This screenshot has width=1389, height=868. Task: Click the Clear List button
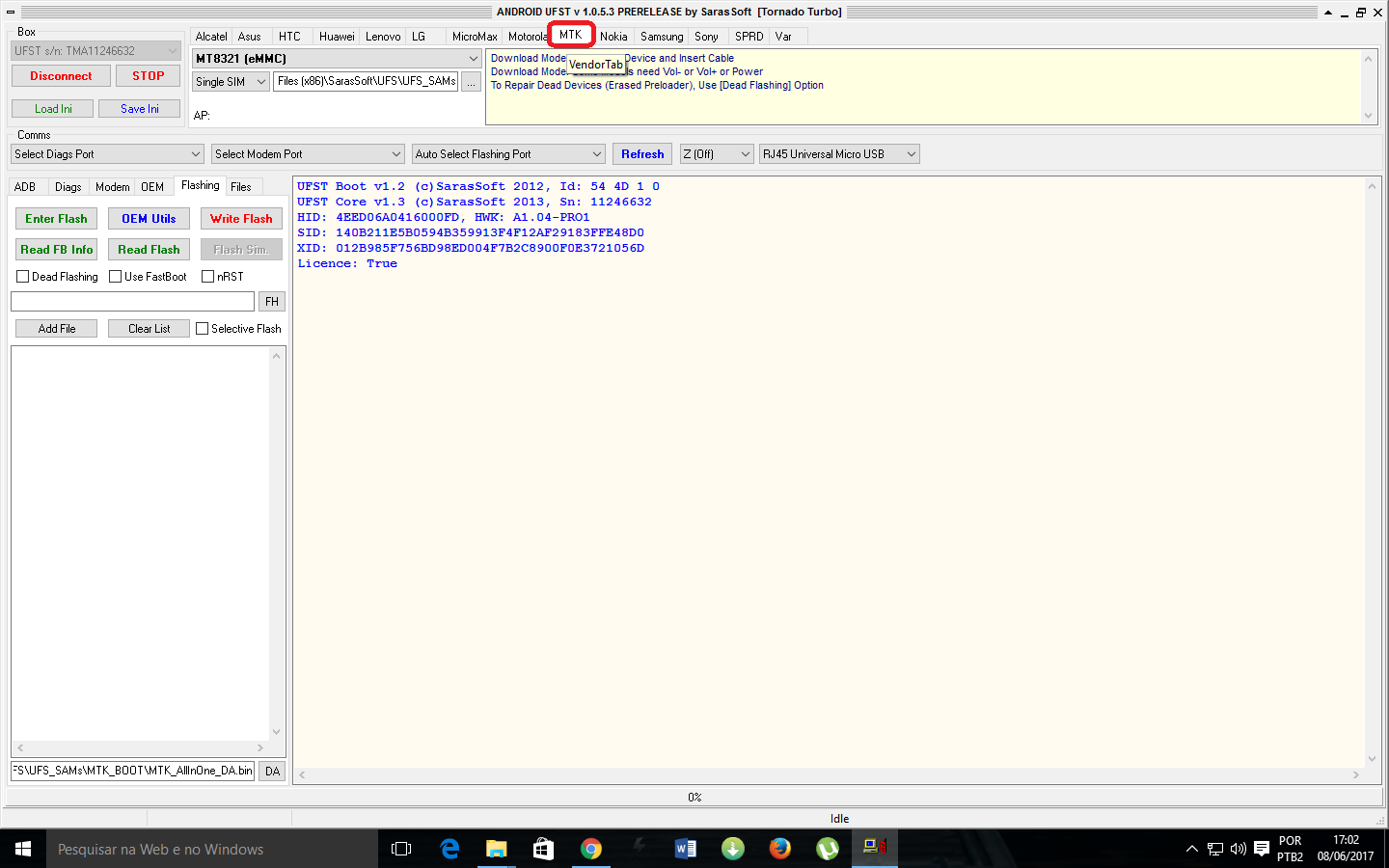coord(149,329)
